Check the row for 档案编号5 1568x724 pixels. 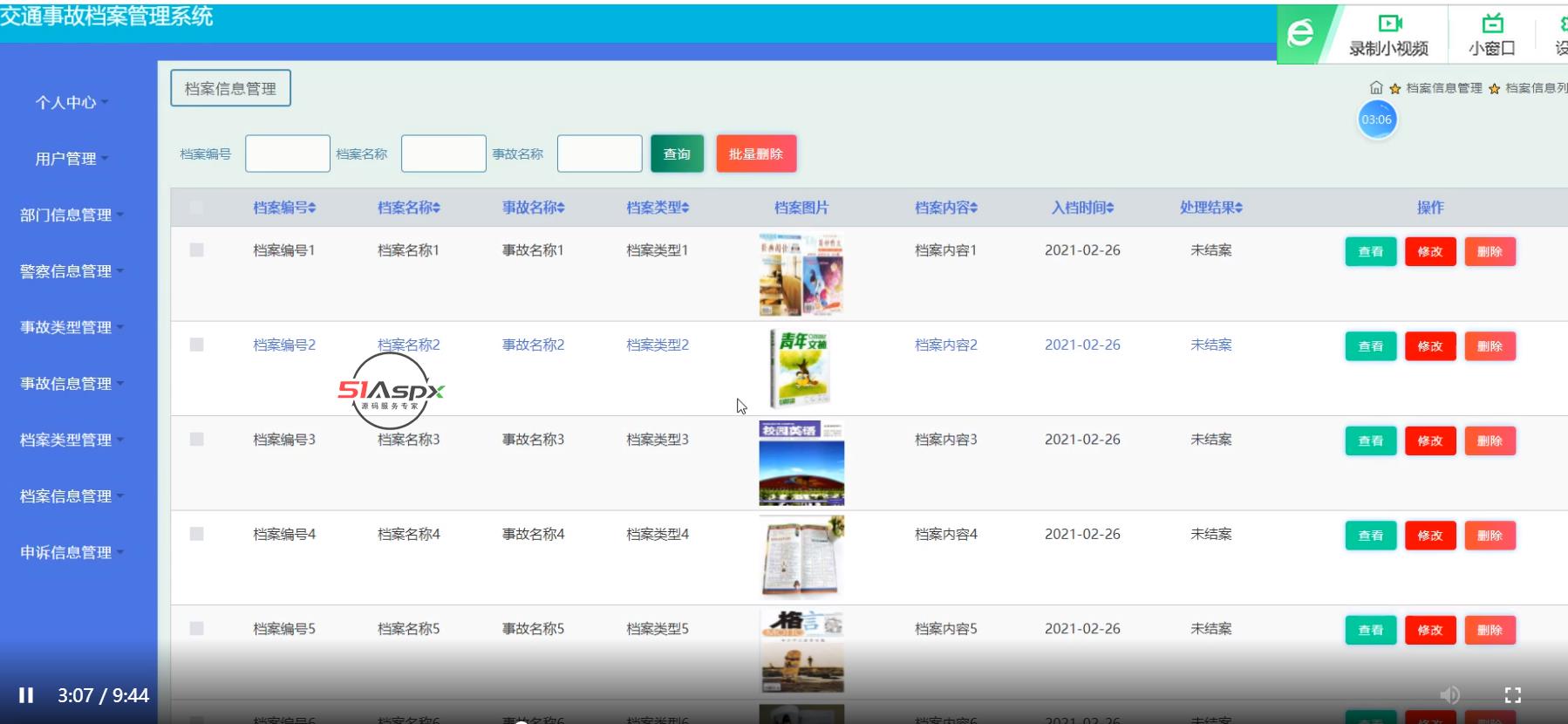pos(196,628)
